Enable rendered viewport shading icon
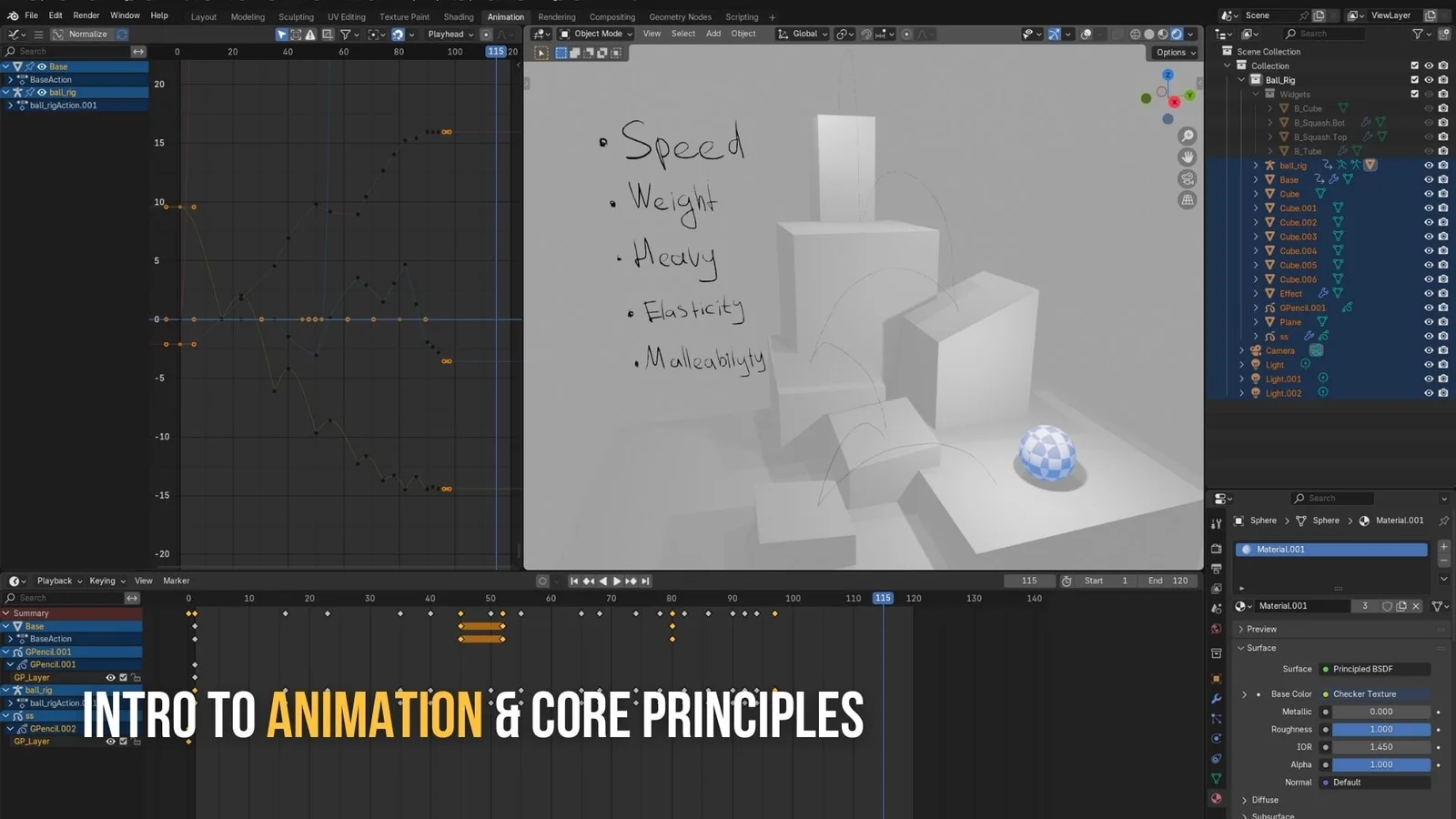 1176,35
